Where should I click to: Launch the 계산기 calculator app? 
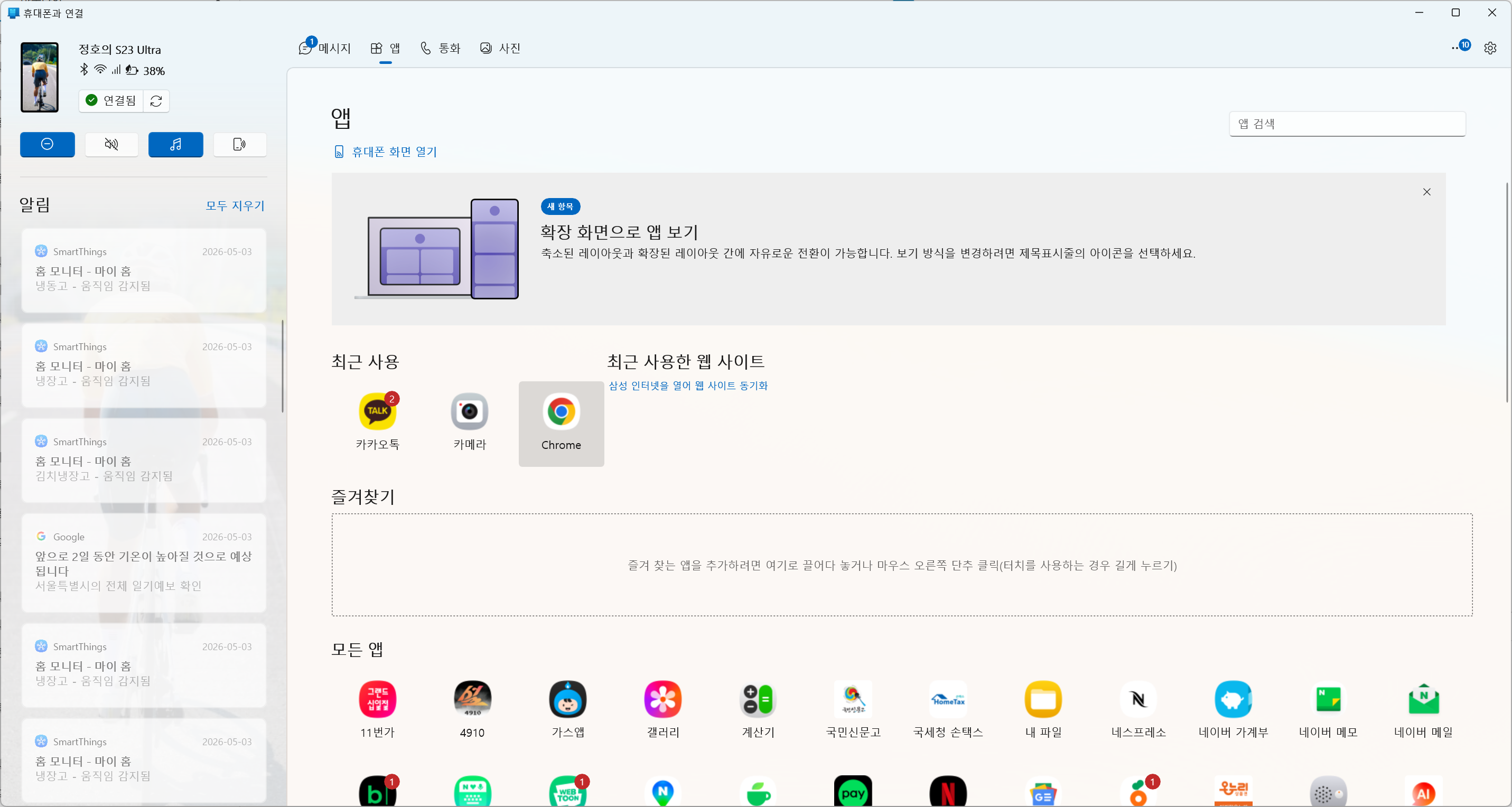[x=758, y=710]
